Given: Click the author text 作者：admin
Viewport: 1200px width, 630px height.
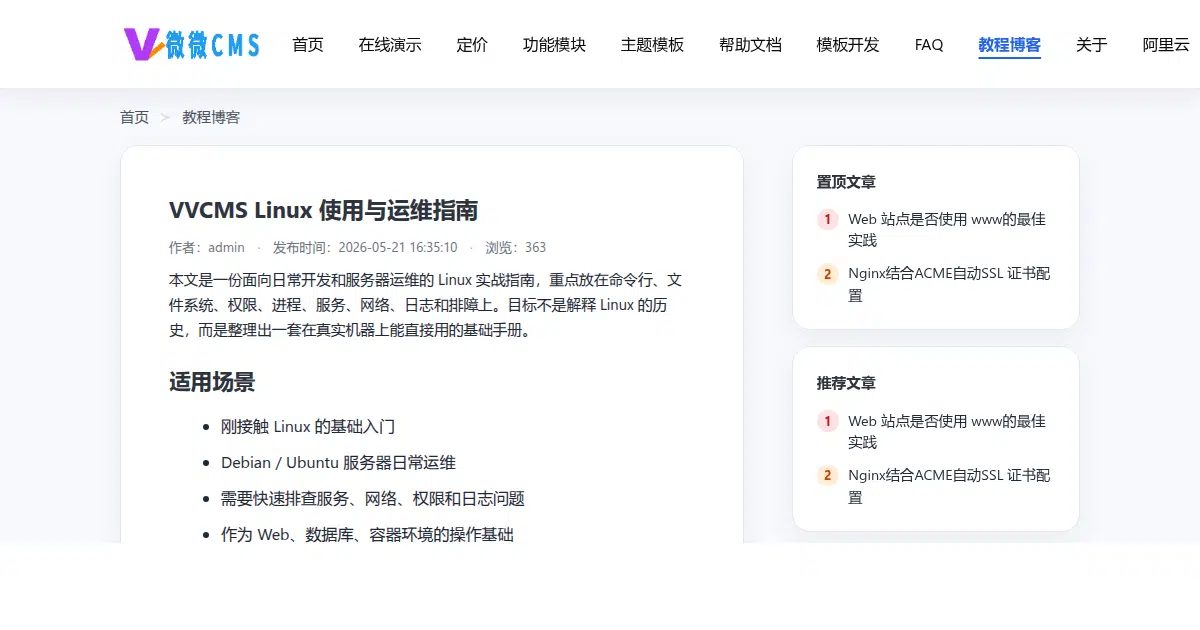Looking at the screenshot, I should tap(207, 247).
